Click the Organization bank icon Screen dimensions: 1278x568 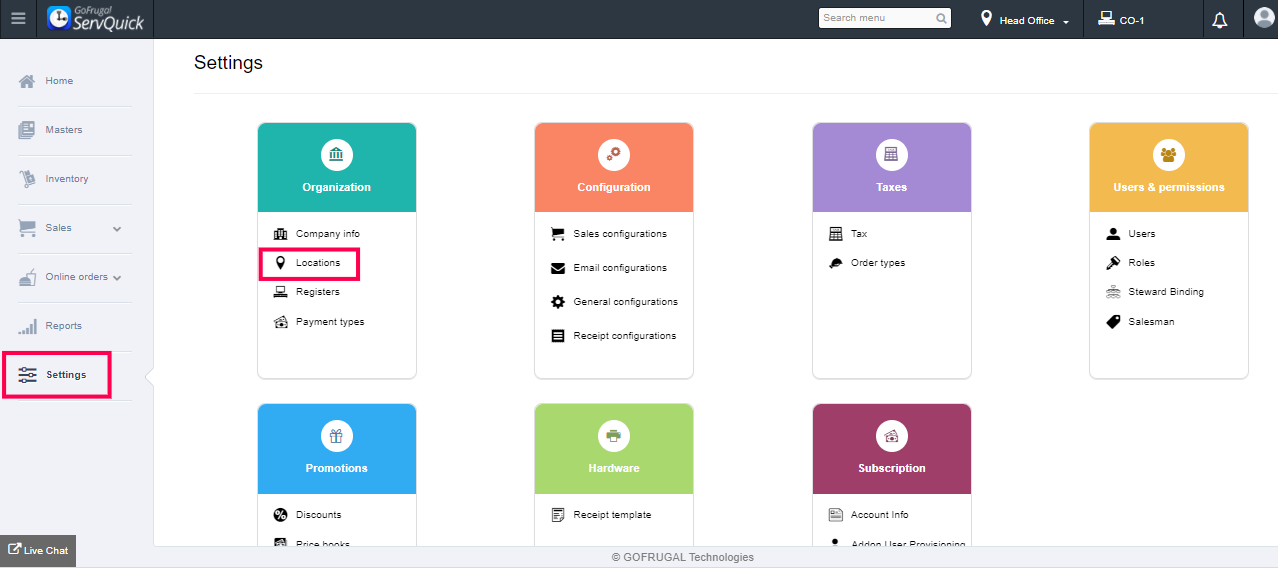[336, 155]
